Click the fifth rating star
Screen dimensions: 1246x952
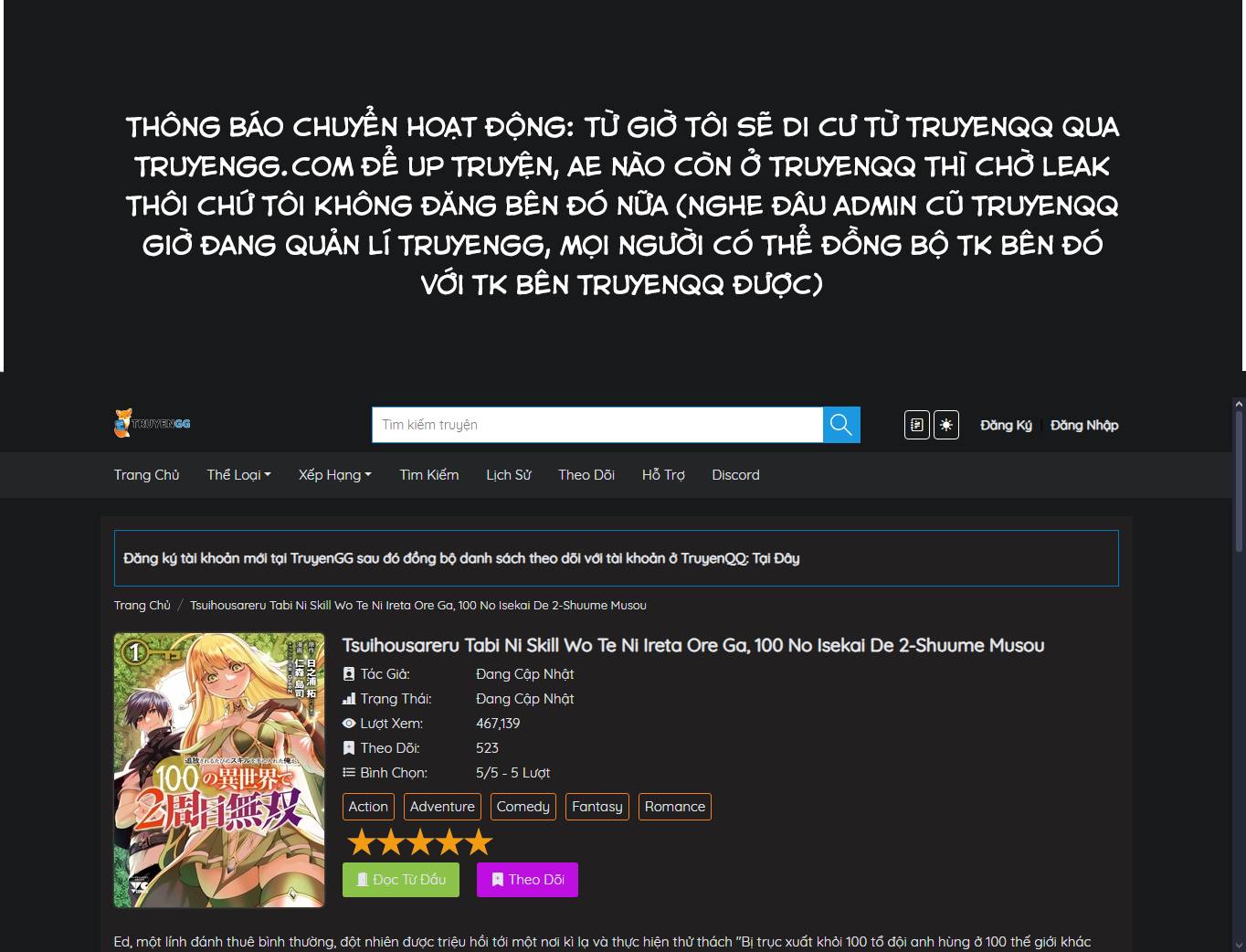pos(479,842)
